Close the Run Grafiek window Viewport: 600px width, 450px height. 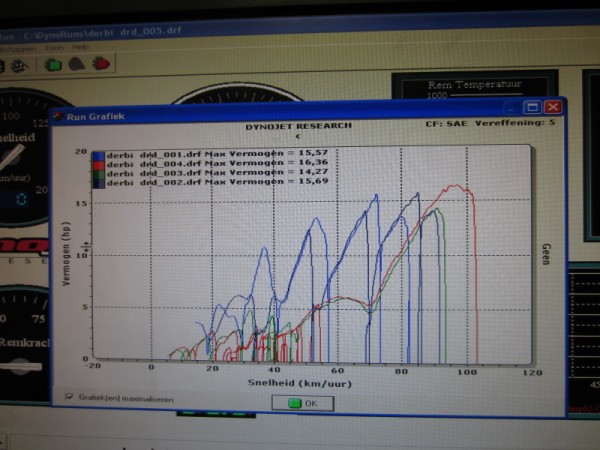click(x=553, y=107)
